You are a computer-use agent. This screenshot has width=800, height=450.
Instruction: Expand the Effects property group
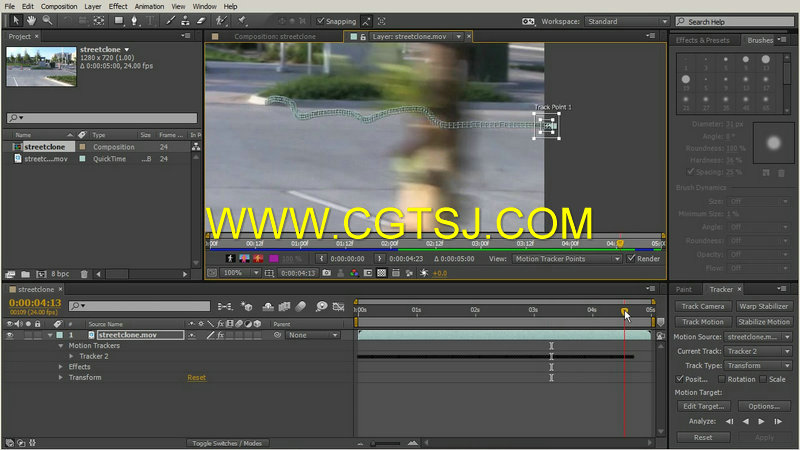[x=61, y=367]
